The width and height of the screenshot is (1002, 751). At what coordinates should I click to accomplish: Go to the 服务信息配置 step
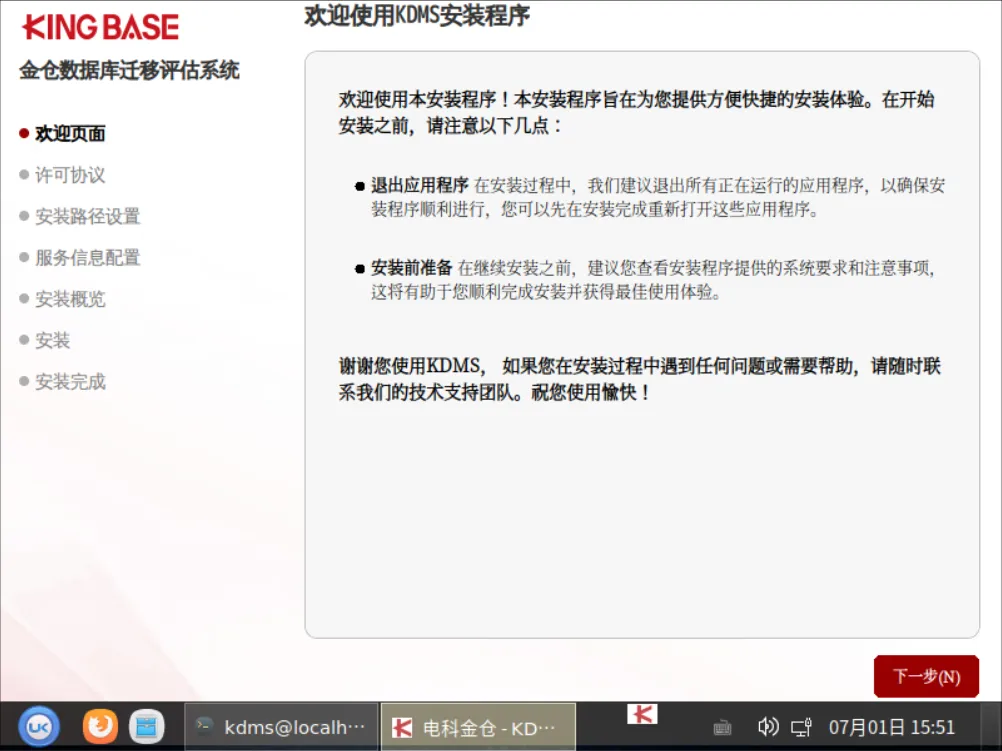coord(87,258)
